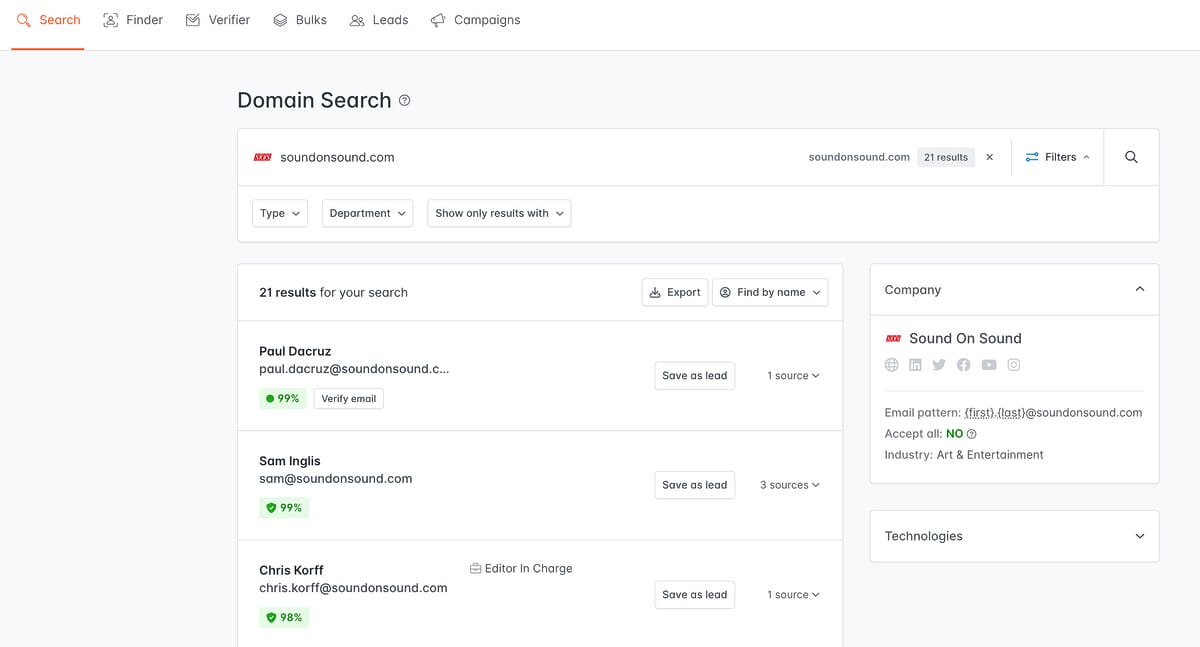Open the company website globe icon
The height and width of the screenshot is (647, 1200).
click(x=892, y=365)
